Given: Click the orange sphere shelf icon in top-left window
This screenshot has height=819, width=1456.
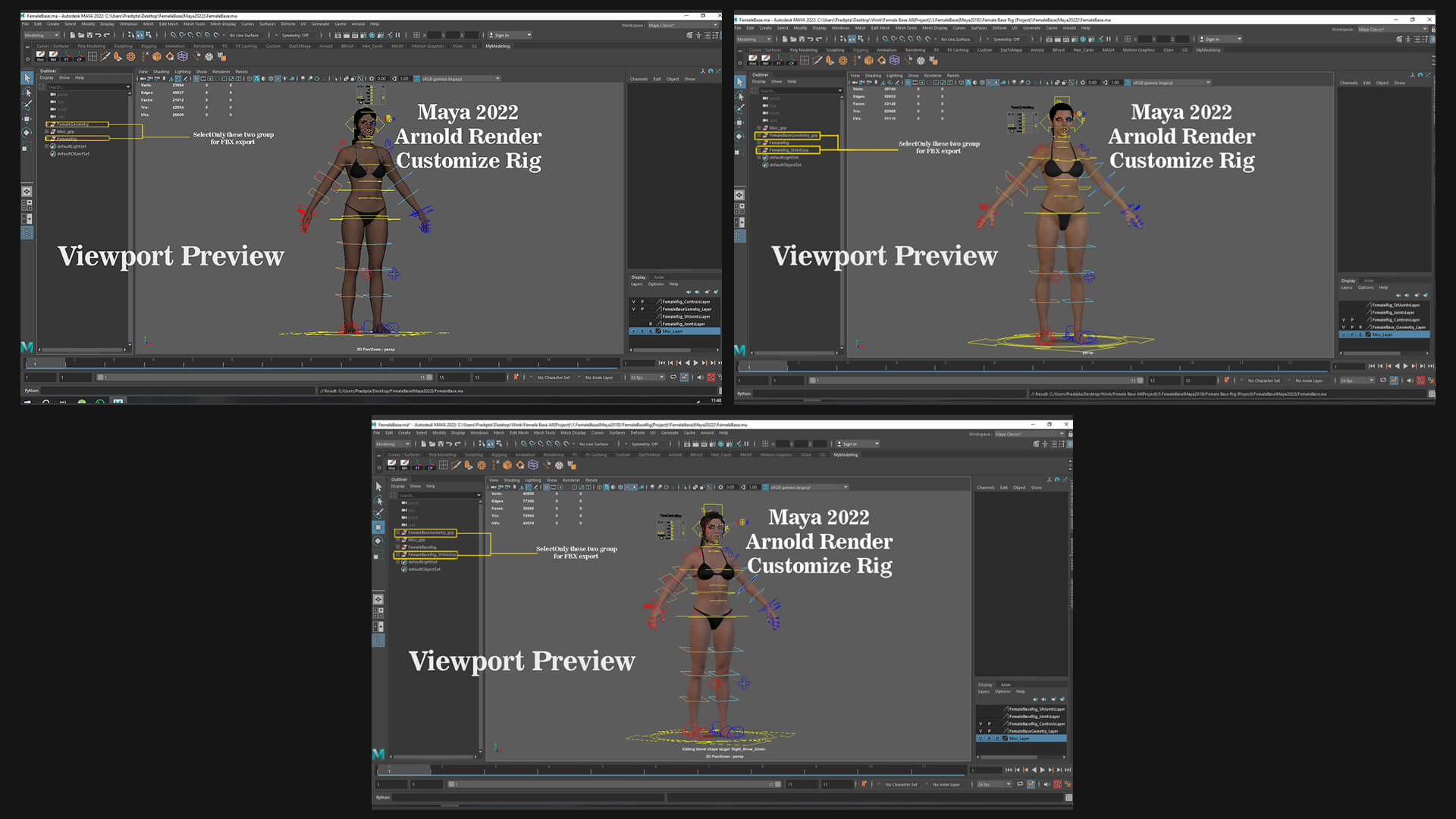Looking at the screenshot, I should [131, 56].
